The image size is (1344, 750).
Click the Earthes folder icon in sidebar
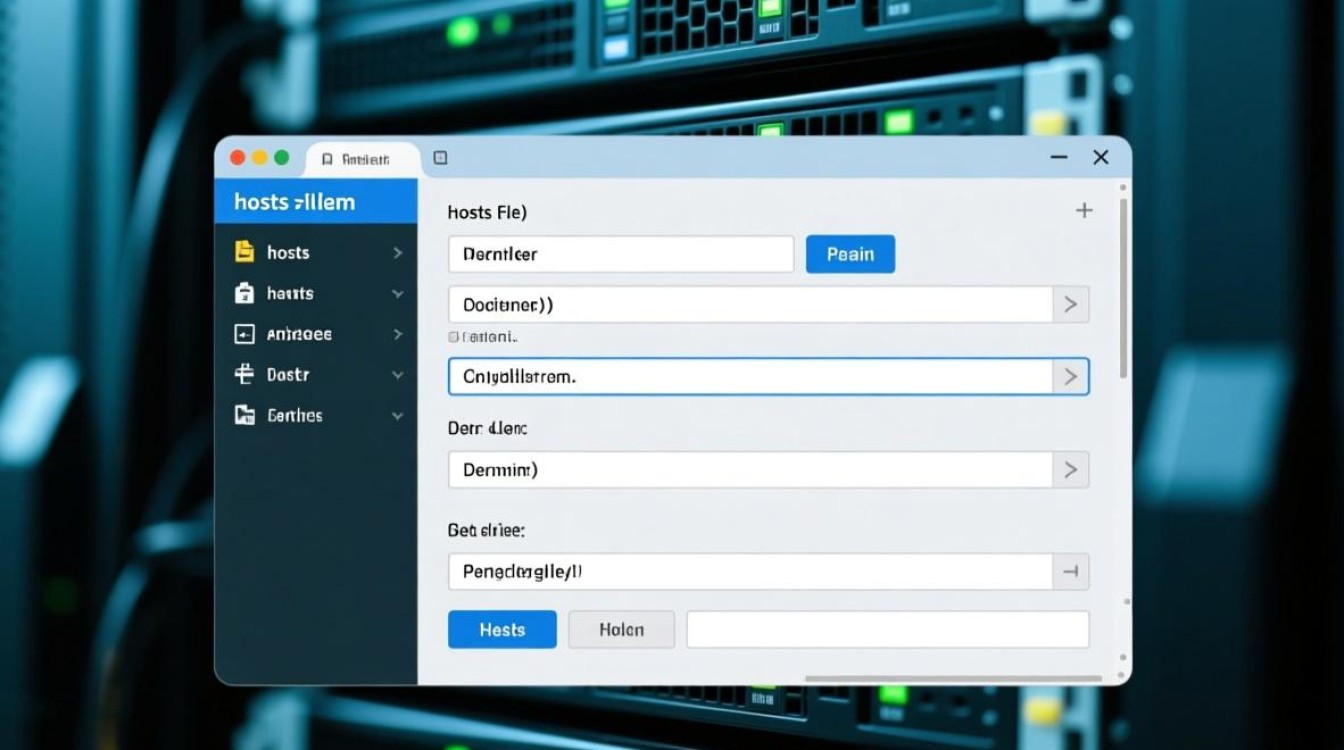[x=244, y=416]
